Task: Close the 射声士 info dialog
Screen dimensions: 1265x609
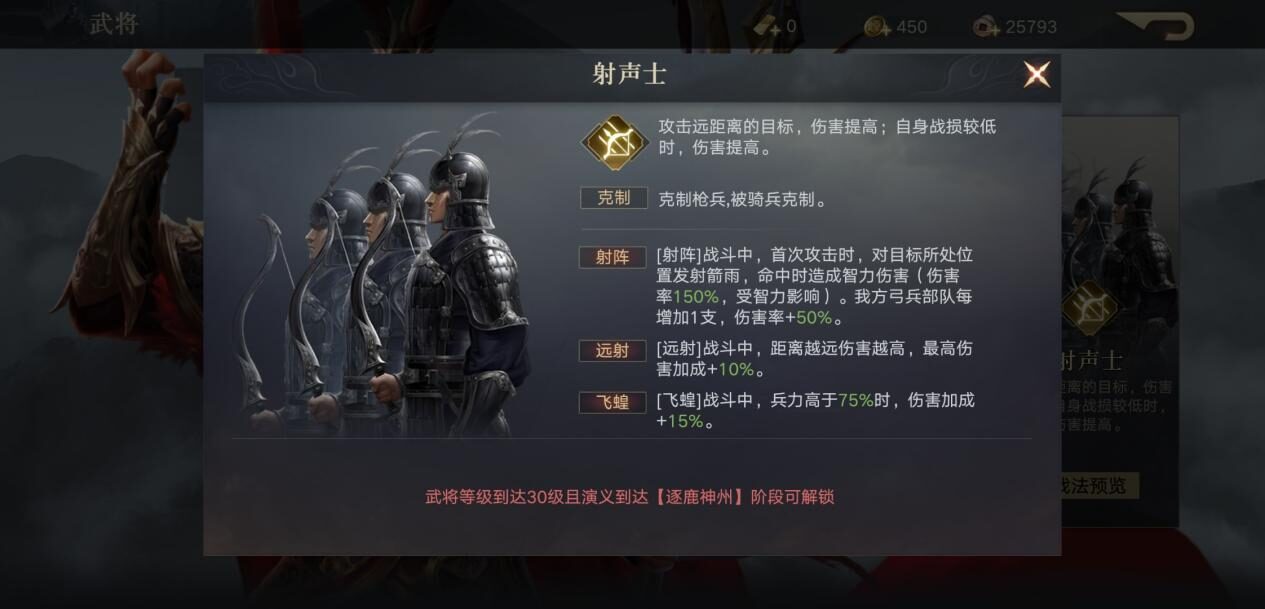Action: [x=1037, y=74]
